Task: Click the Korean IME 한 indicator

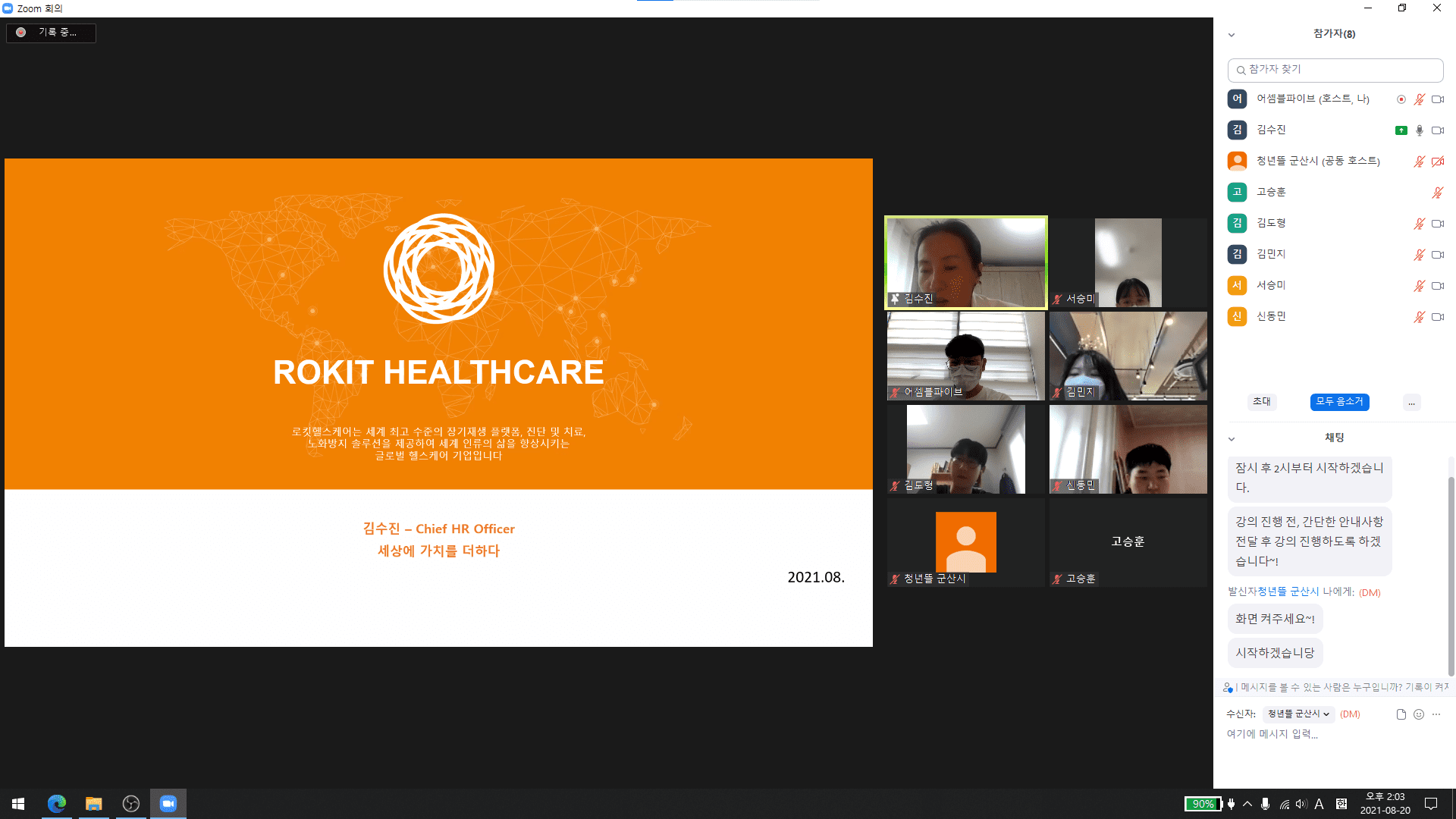Action: pos(1341,804)
